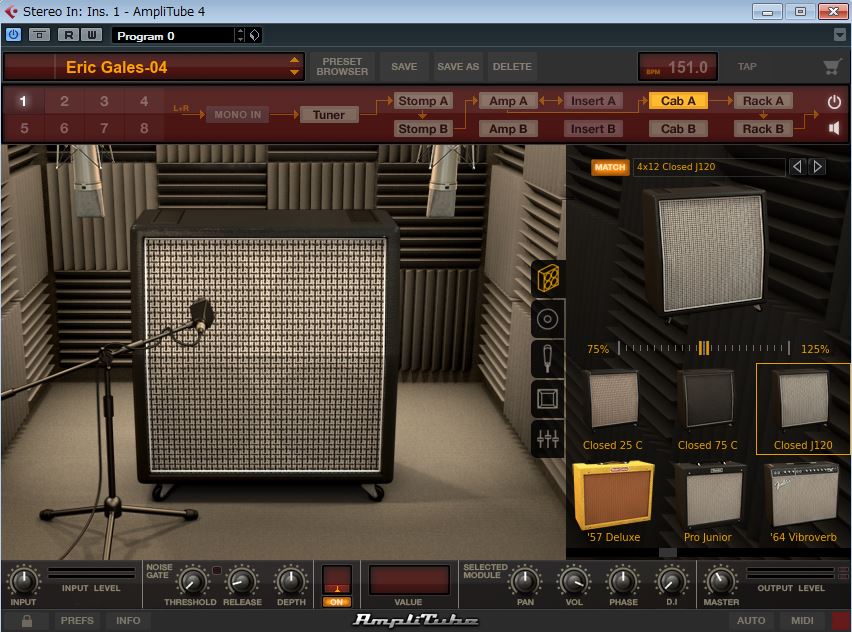Image resolution: width=852 pixels, height=632 pixels.
Task: Toggle the signal chain power button
Action: coord(834,102)
